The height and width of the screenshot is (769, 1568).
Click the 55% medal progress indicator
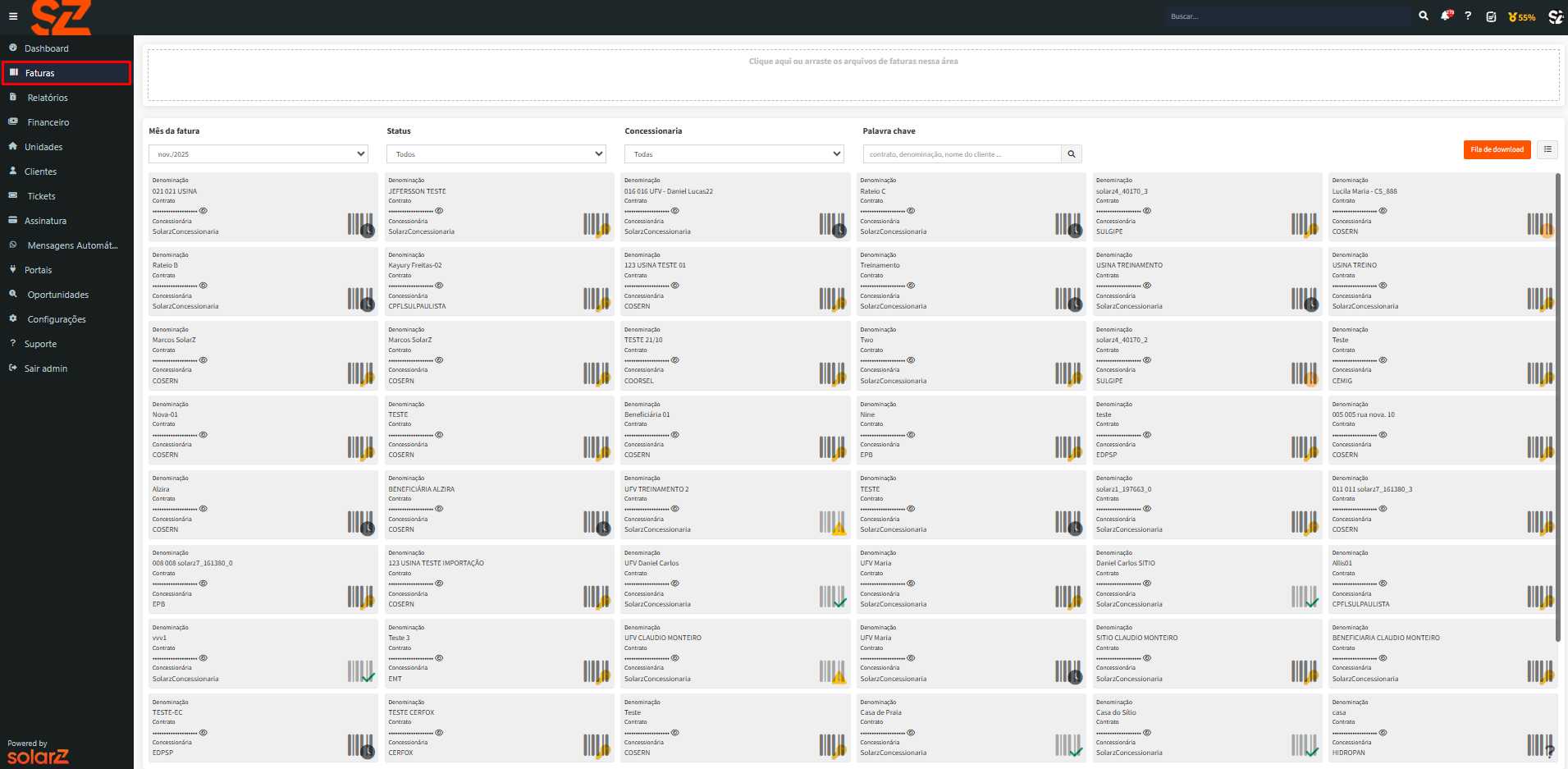(1522, 16)
